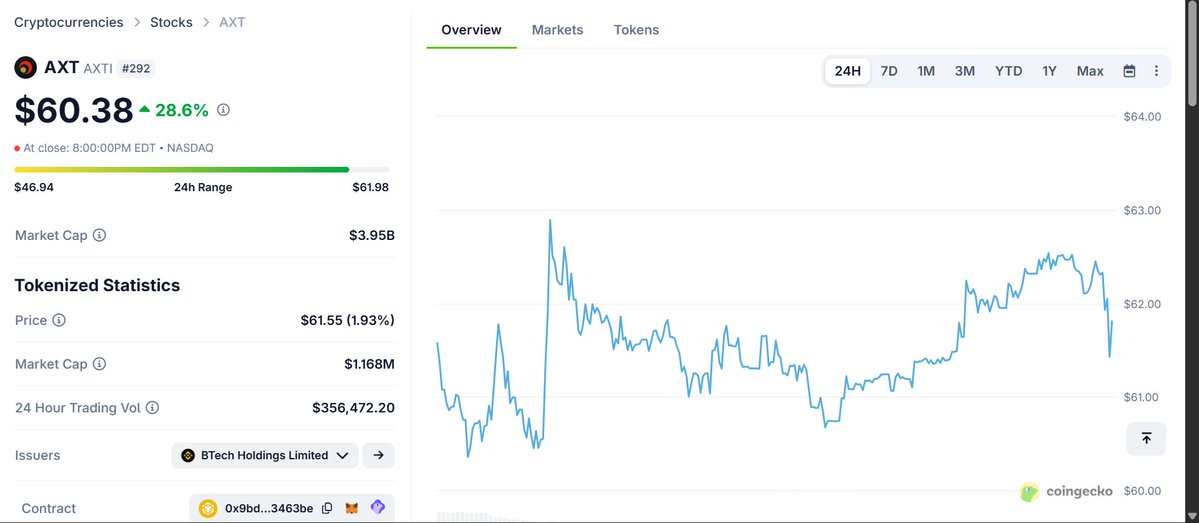This screenshot has height=523, width=1199.
Task: Click the $61.55 (1.93%) tokenized price
Action: tap(348, 320)
